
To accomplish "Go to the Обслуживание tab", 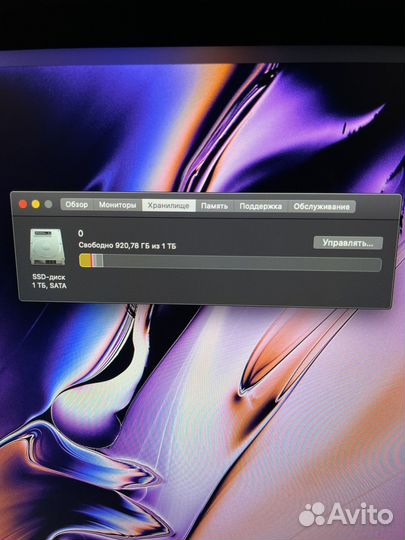I will click(x=322, y=207).
